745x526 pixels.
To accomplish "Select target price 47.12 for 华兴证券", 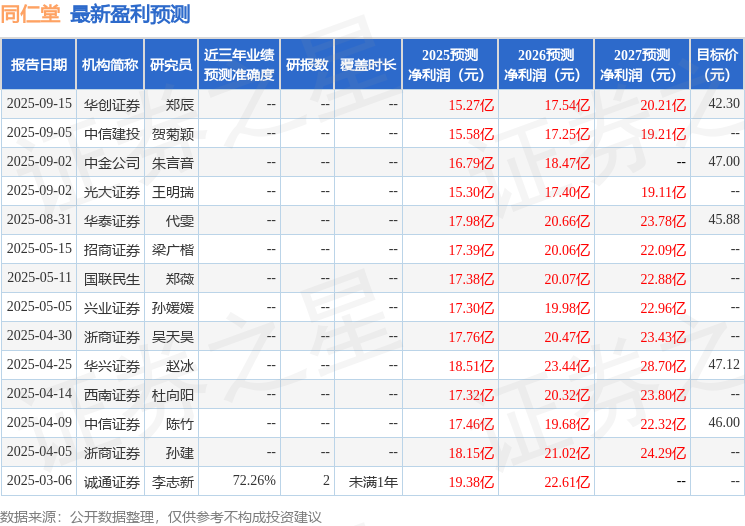I will click(x=724, y=364).
